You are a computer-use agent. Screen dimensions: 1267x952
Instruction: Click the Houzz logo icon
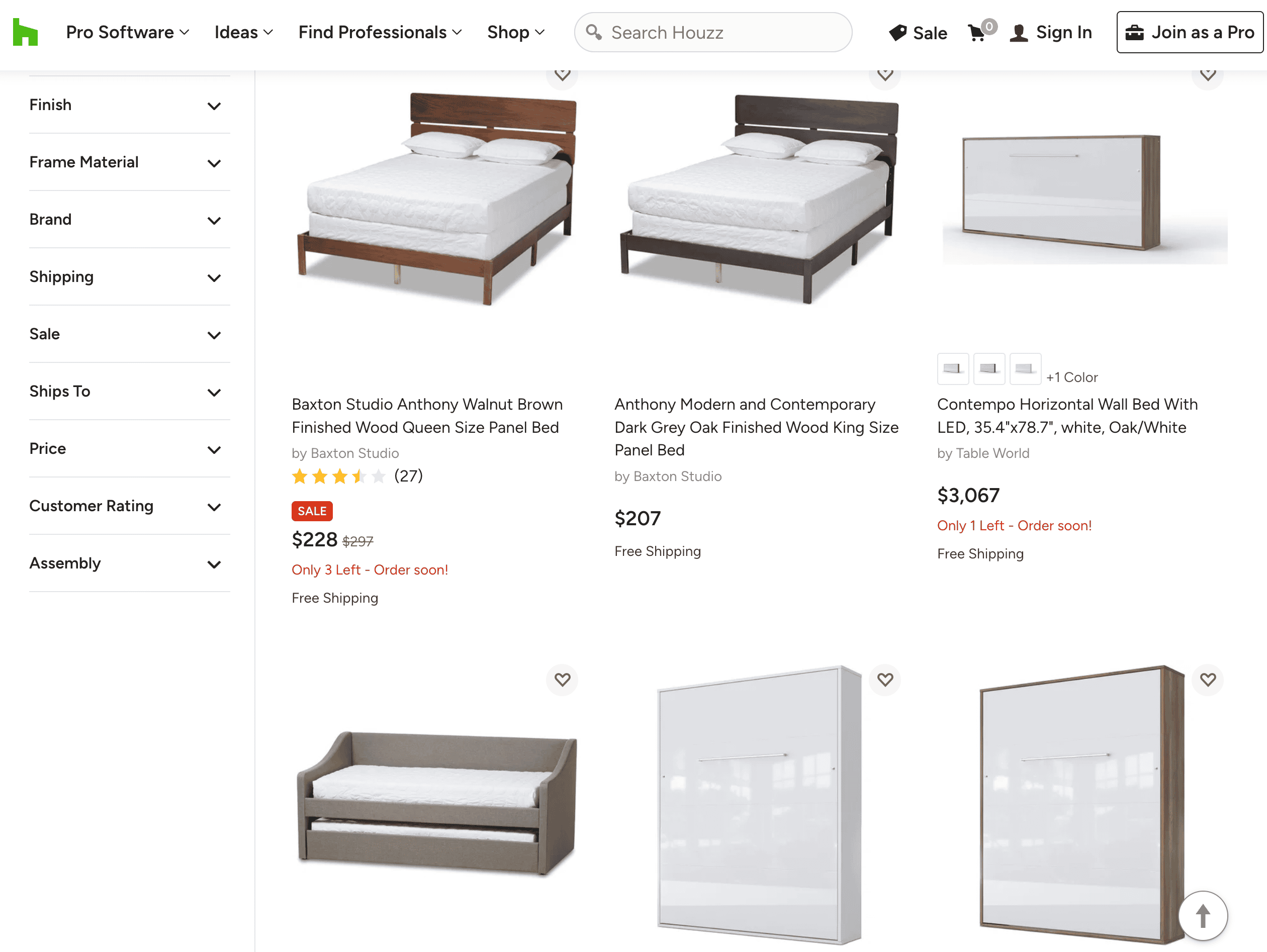point(25,32)
